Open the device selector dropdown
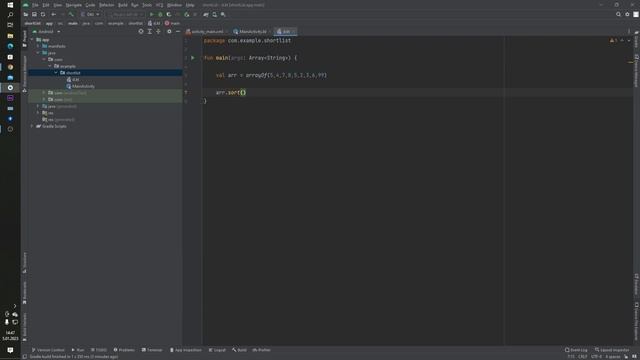 [126, 14]
